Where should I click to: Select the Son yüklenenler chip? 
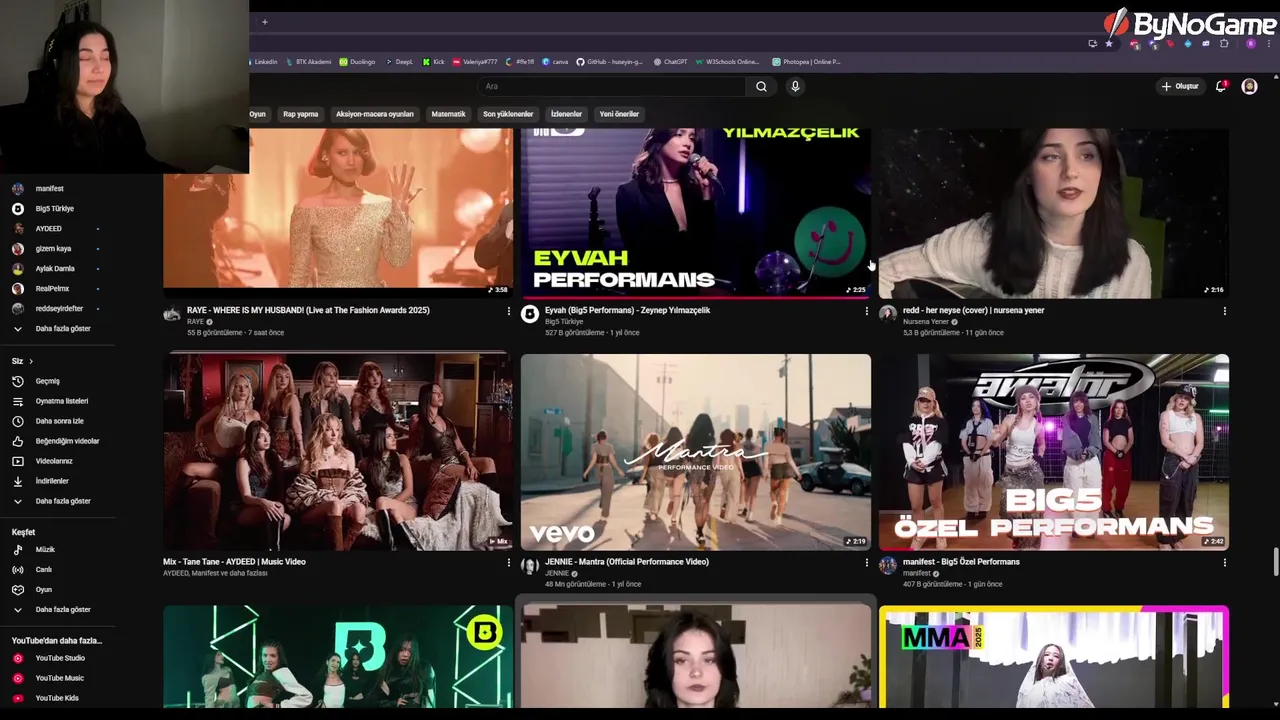[508, 114]
